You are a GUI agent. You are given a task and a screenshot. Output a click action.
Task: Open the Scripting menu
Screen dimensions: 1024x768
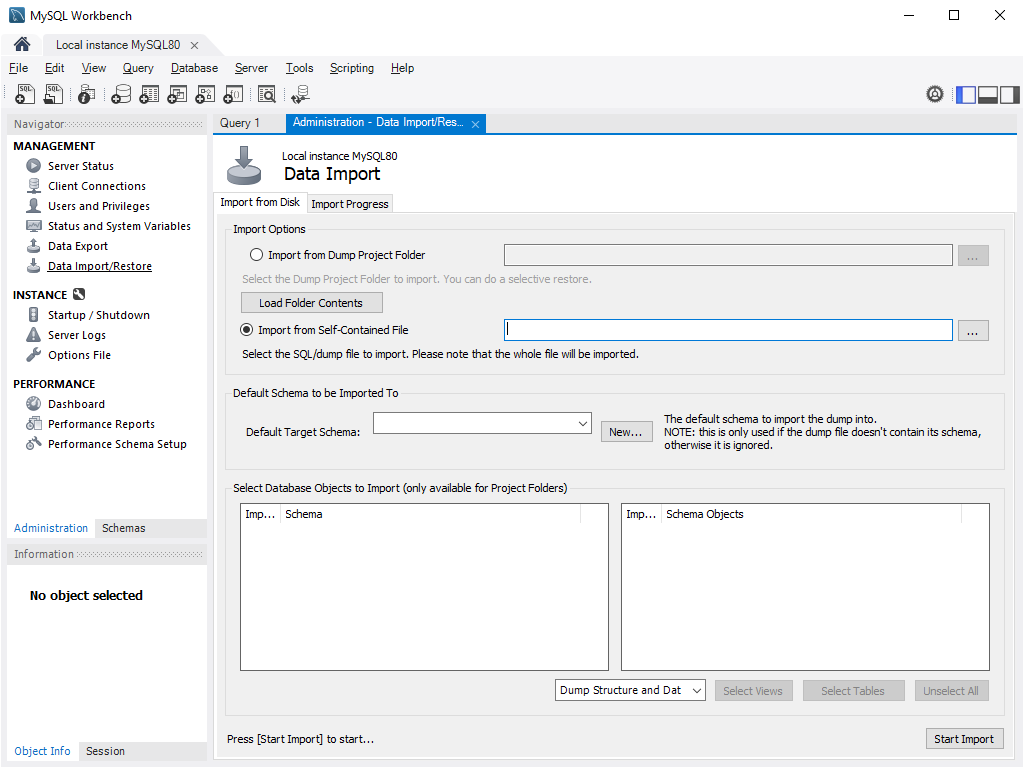[351, 68]
